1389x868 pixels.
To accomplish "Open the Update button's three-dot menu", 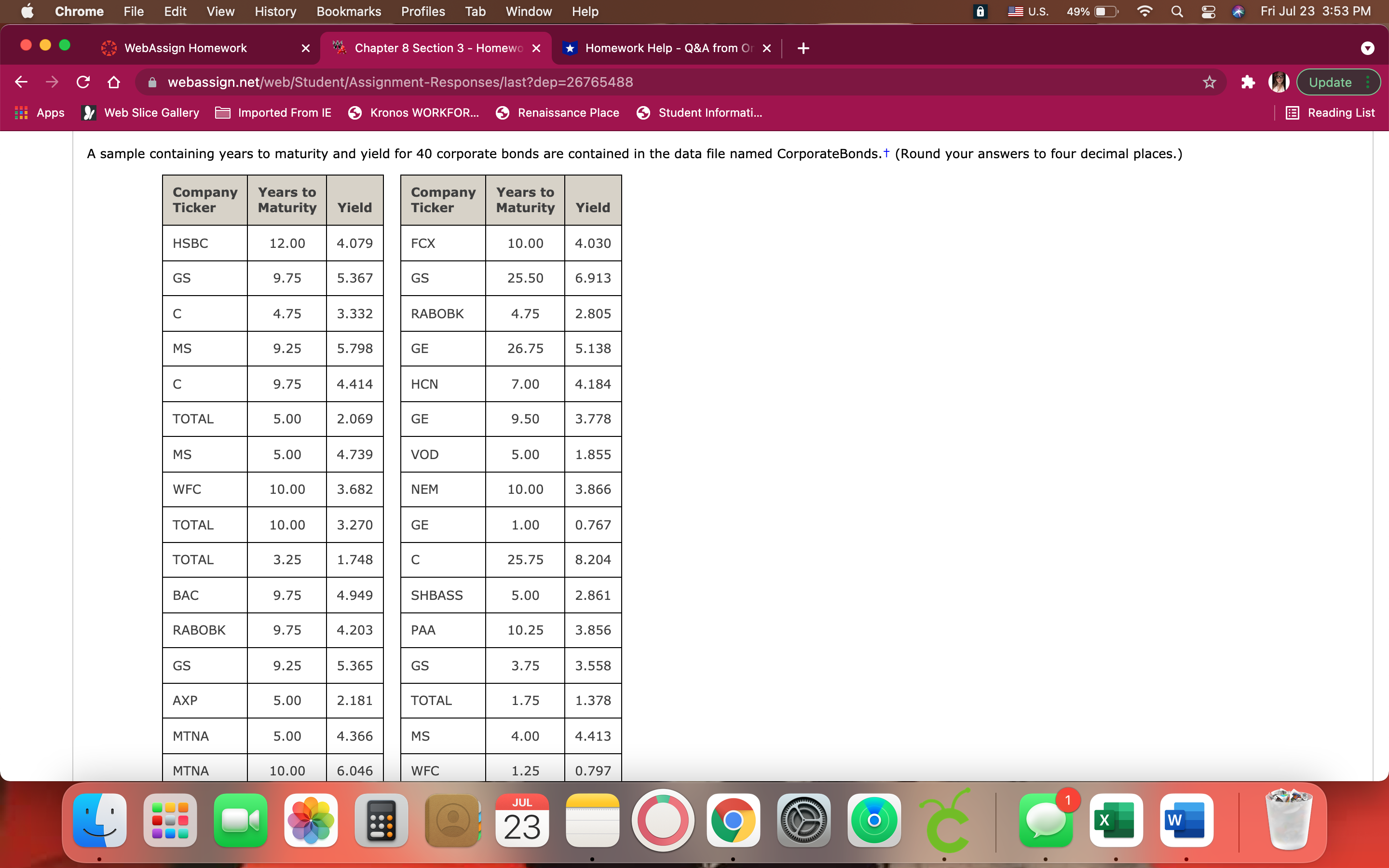I will coord(1368,81).
